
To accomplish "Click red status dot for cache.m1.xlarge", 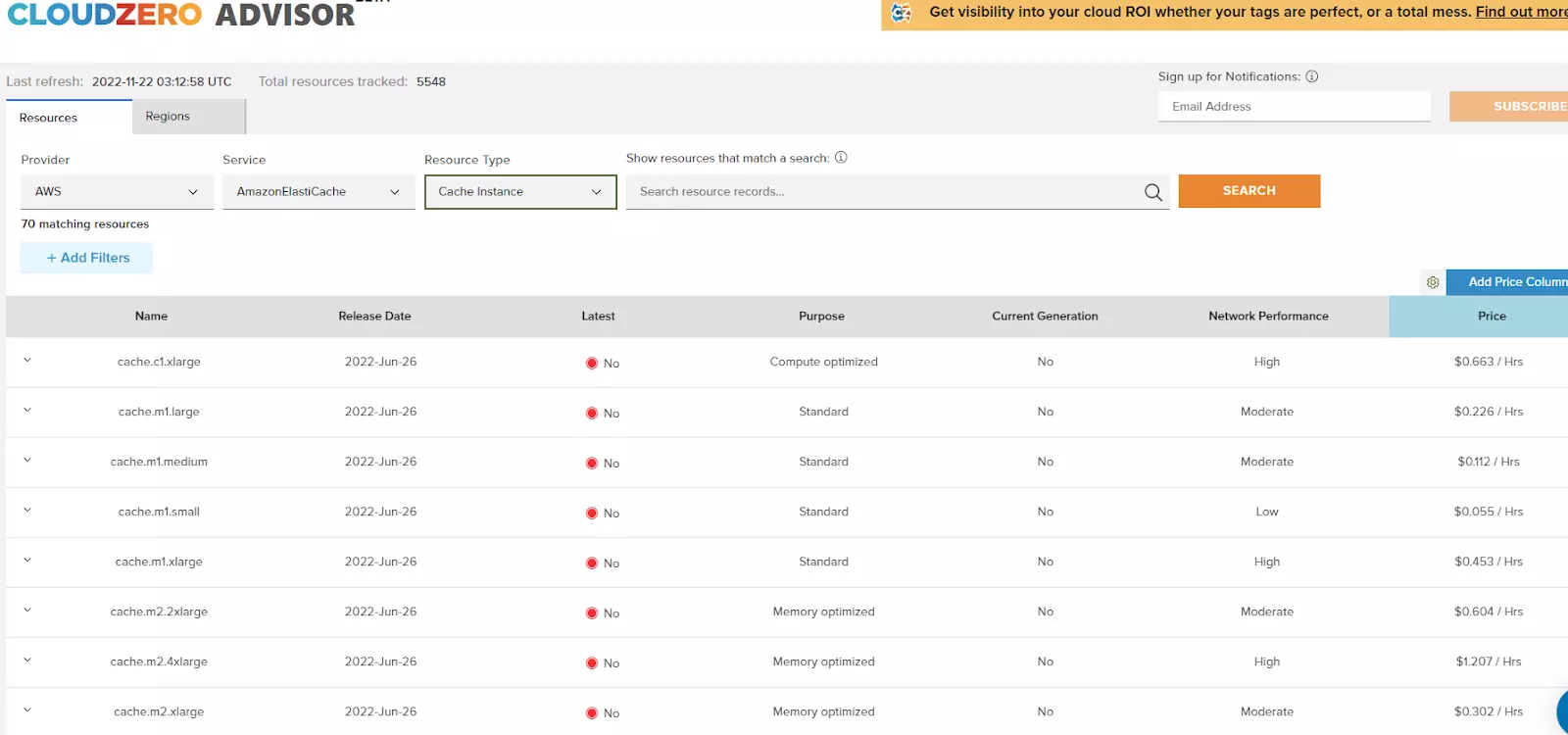I will [592, 563].
